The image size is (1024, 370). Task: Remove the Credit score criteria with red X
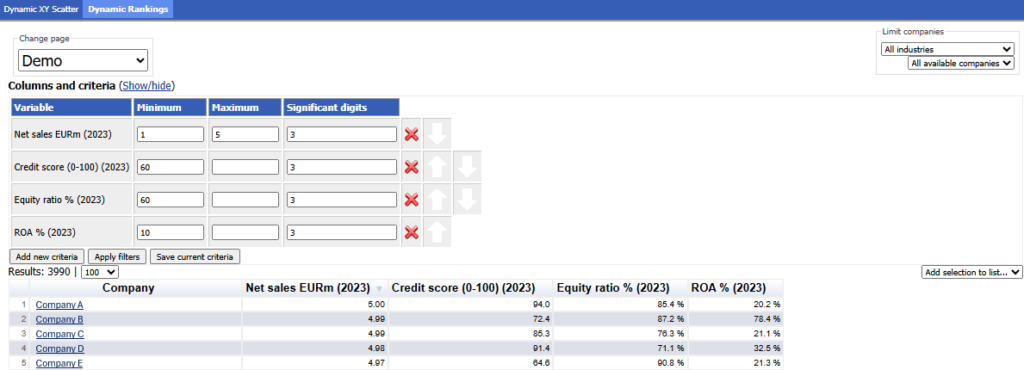coord(411,167)
